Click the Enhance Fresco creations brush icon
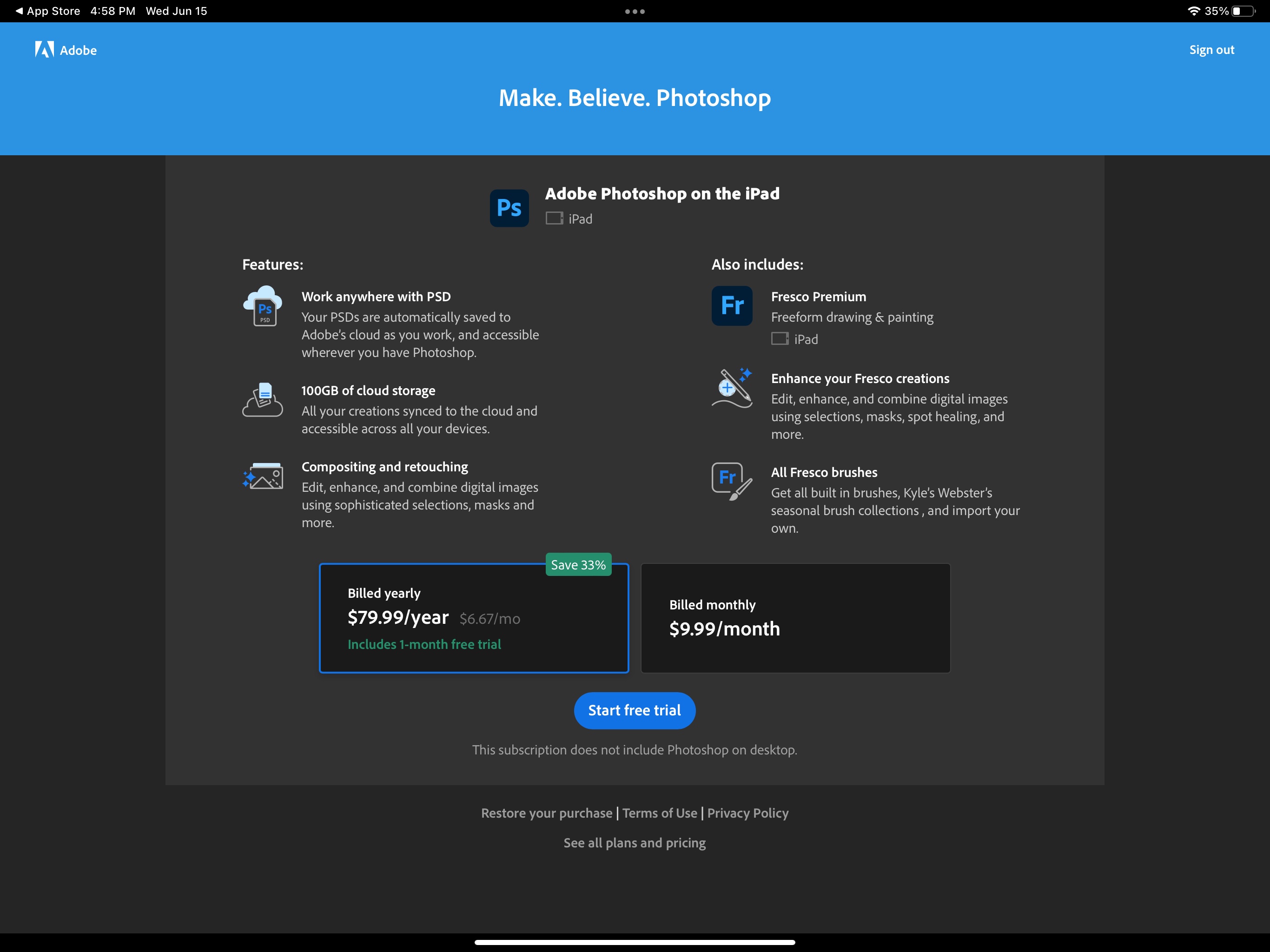Screen dimensions: 1270x952 (731, 388)
